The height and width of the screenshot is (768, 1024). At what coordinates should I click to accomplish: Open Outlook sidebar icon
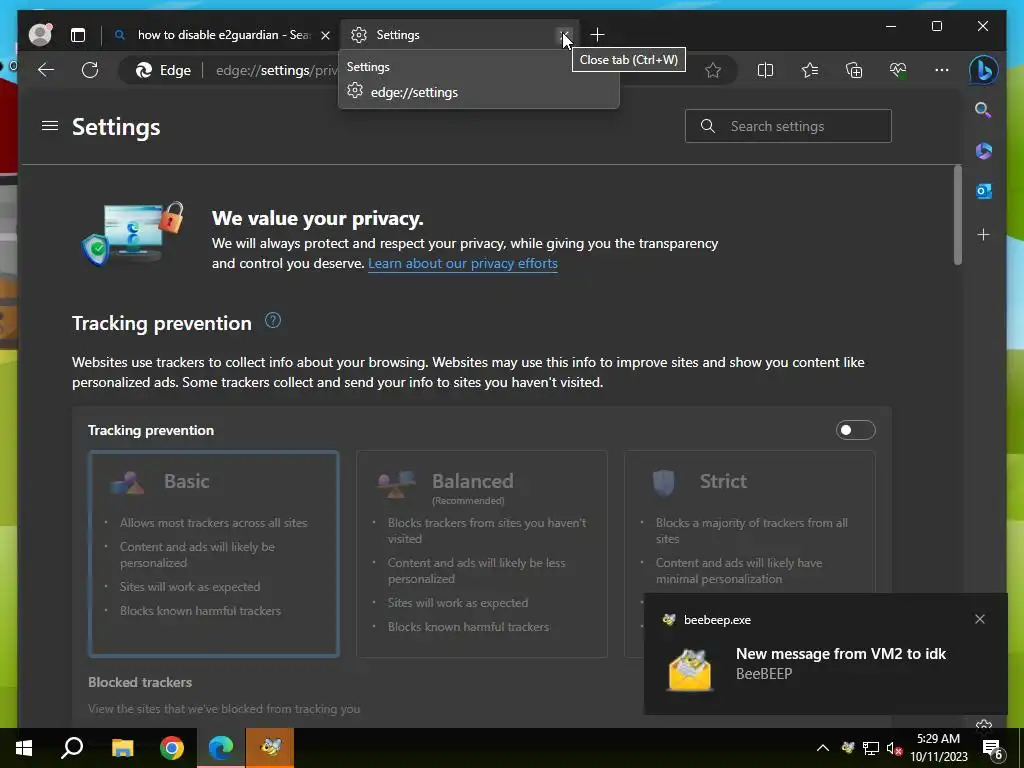(x=984, y=191)
